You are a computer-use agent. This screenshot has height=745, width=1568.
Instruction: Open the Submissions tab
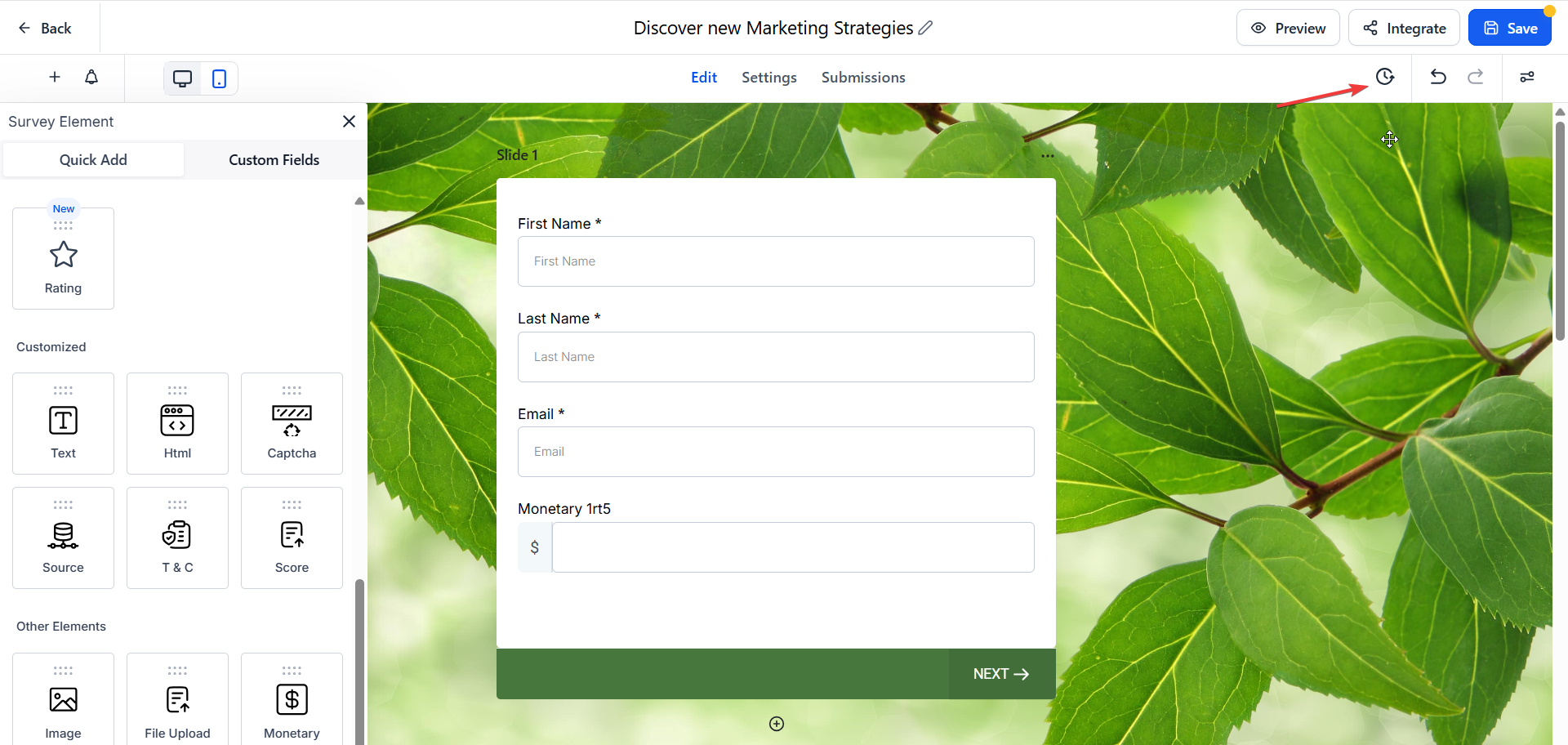pyautogui.click(x=862, y=78)
